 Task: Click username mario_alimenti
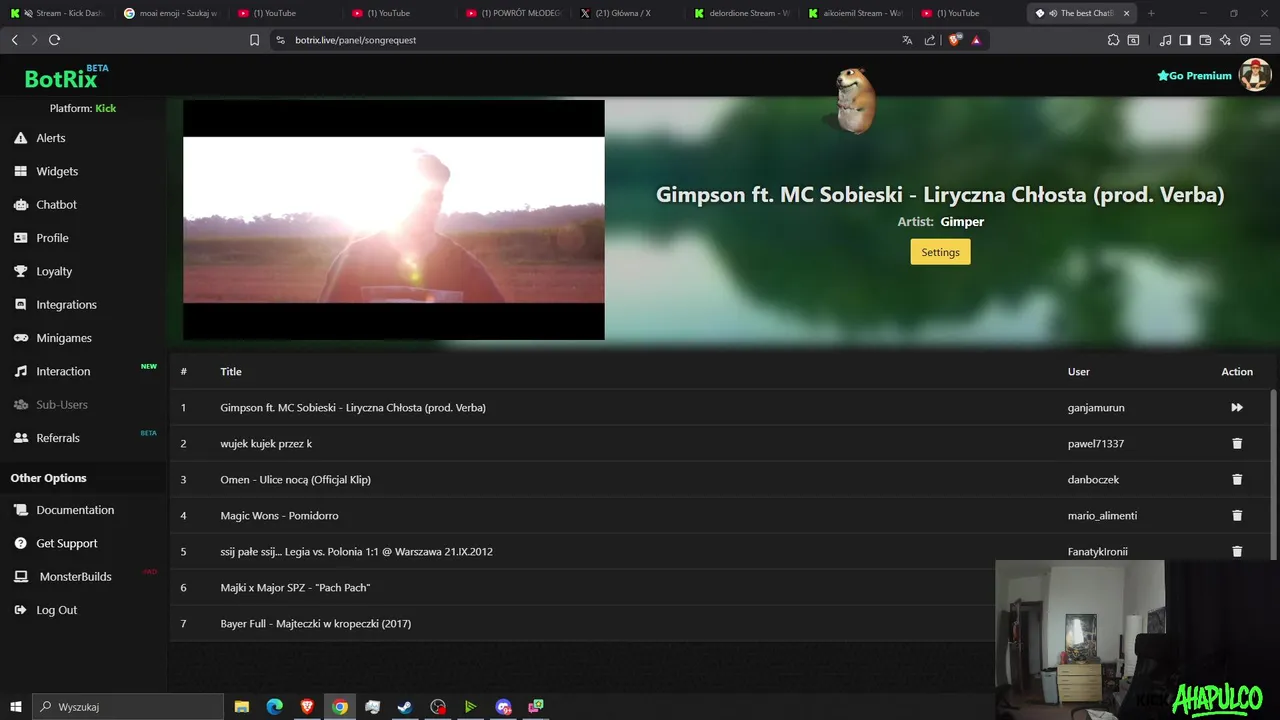point(1102,515)
